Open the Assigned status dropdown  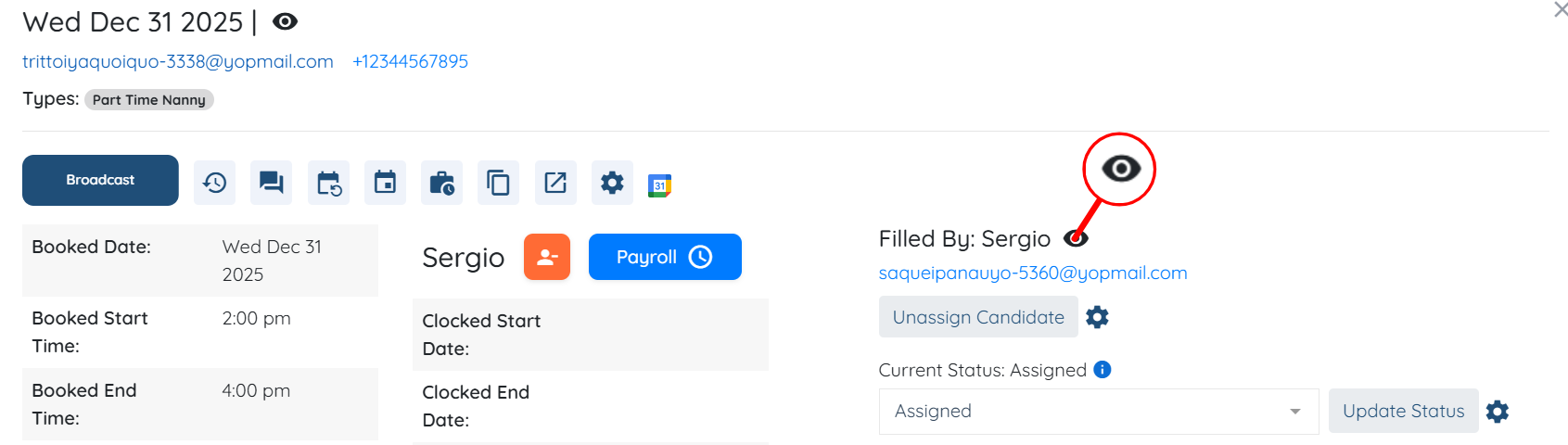1098,412
